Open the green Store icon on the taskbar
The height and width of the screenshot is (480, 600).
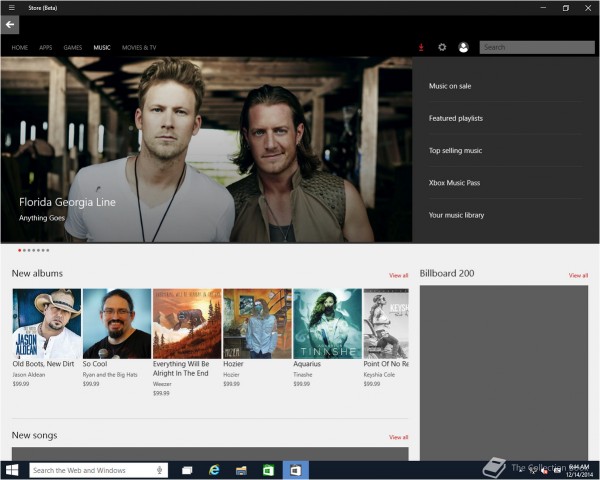point(268,470)
